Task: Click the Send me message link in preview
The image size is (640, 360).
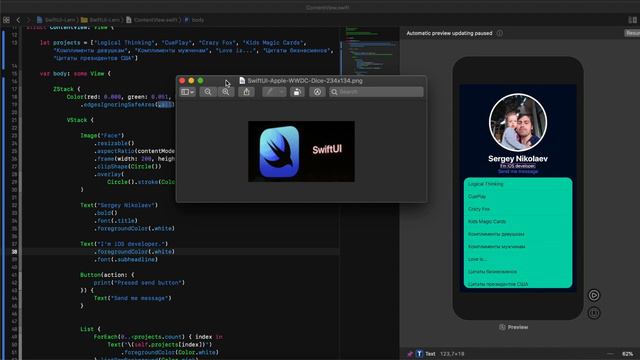Action: [x=518, y=171]
